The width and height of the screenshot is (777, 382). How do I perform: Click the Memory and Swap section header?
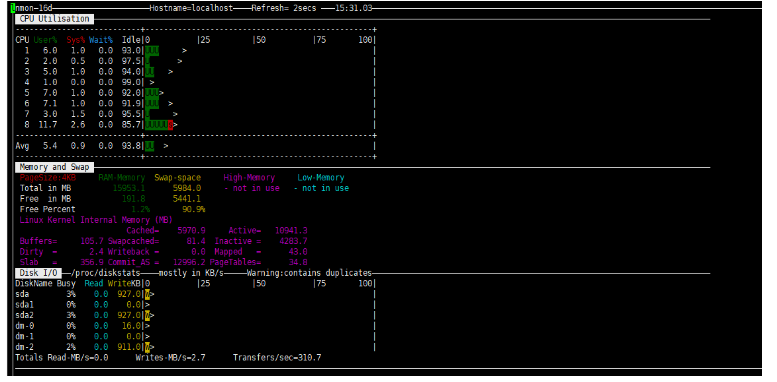click(x=54, y=167)
